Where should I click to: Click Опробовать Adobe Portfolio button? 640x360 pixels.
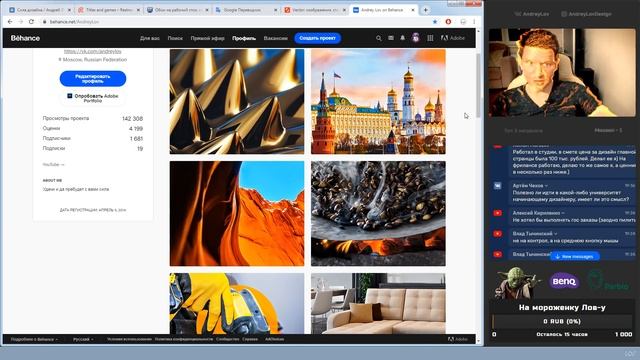point(93,98)
